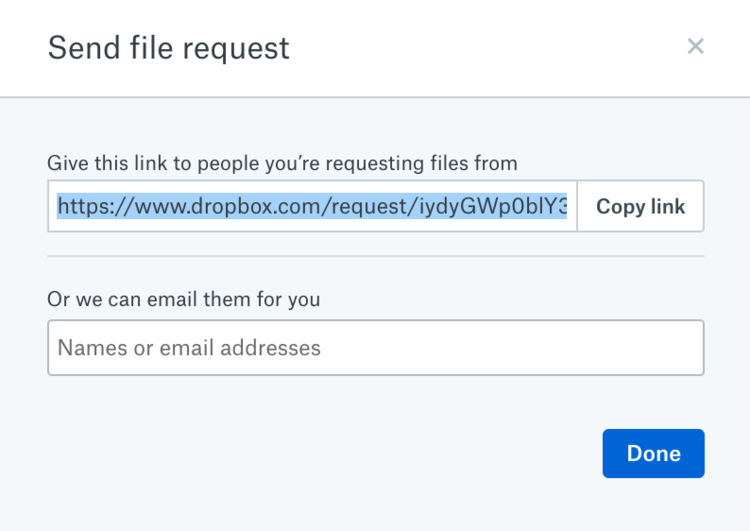Click the 'Send file request' heading
The image size is (750, 531).
coord(168,48)
